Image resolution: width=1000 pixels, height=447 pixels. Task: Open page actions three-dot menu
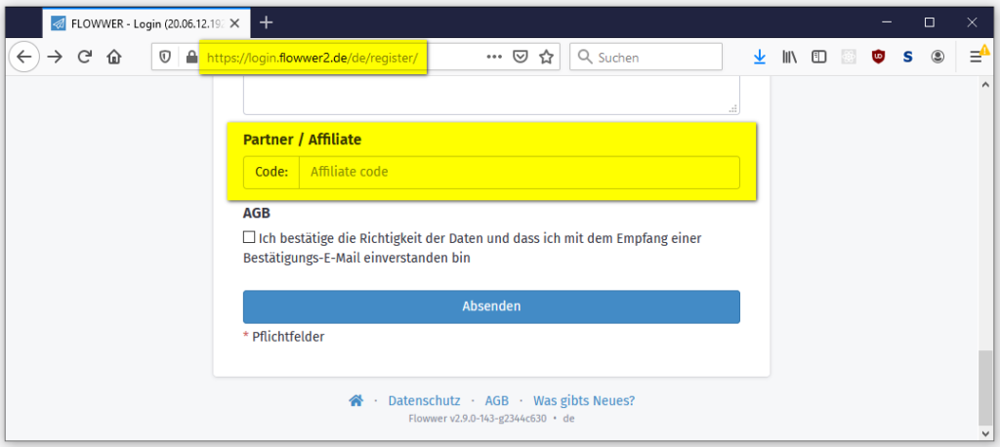pos(494,57)
